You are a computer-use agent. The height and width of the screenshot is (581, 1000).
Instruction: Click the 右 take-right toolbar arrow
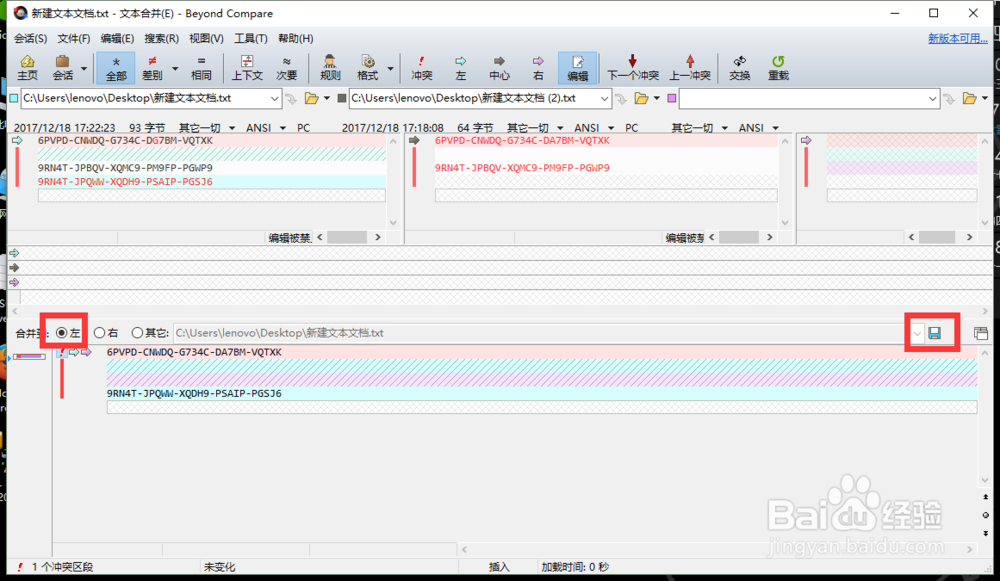pyautogui.click(x=538, y=68)
